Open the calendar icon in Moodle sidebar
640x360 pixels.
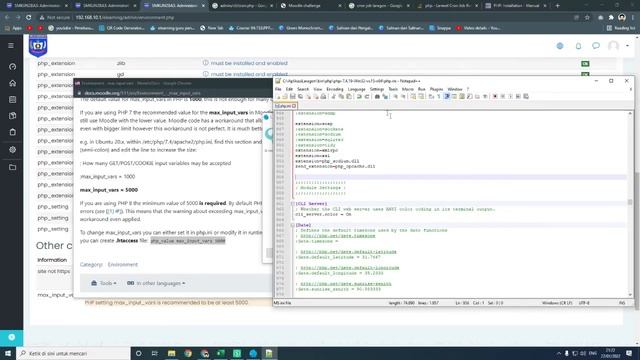12,100
